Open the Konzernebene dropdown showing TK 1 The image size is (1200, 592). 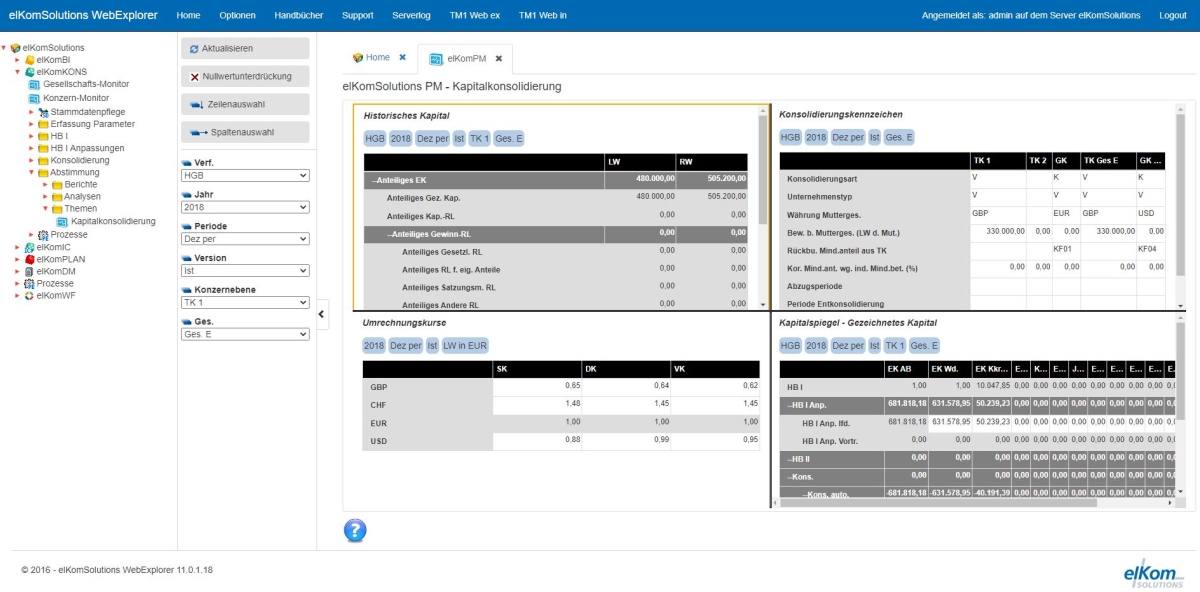tap(245, 302)
